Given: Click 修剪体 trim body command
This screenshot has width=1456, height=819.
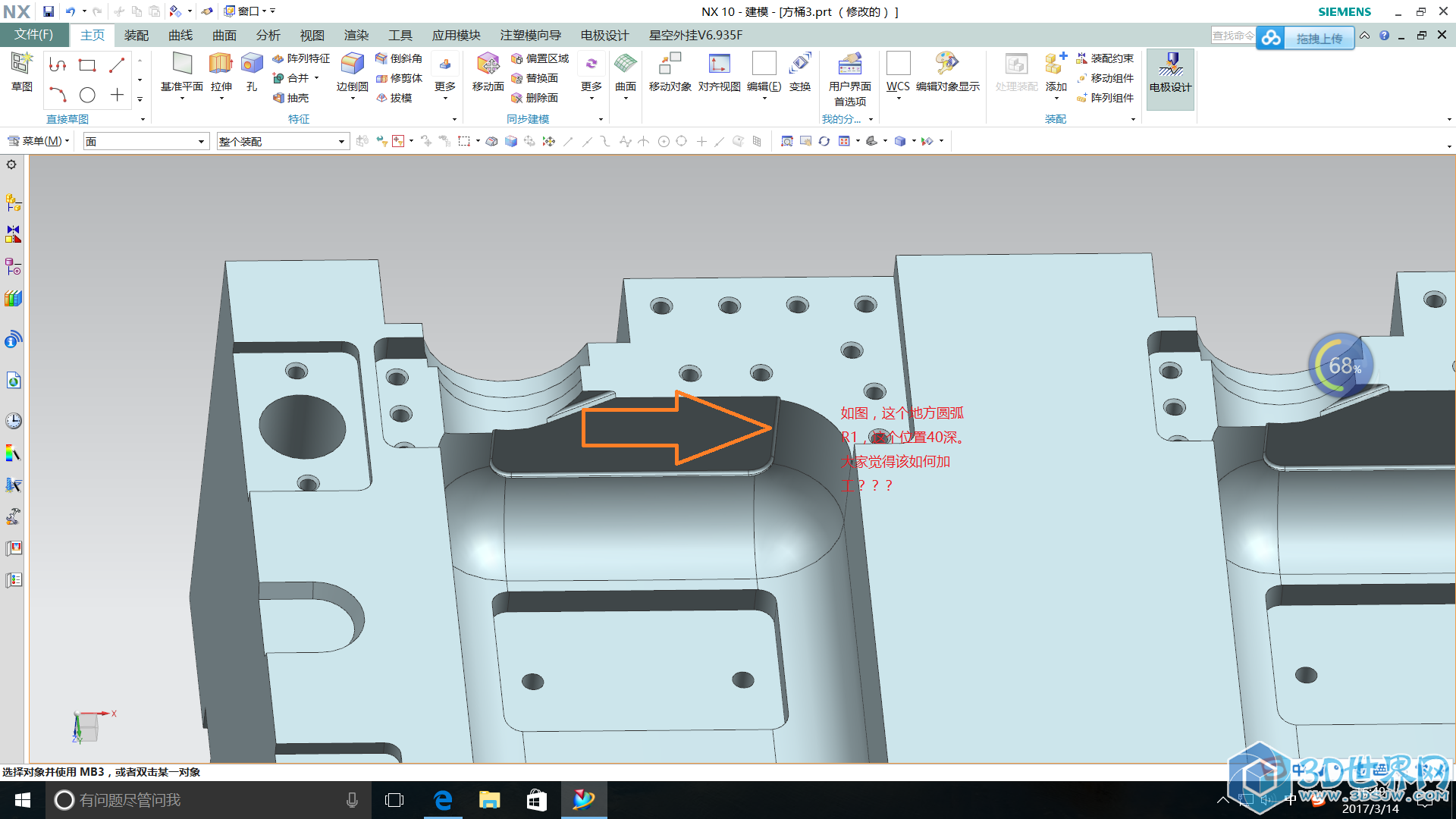Looking at the screenshot, I should pos(399,78).
